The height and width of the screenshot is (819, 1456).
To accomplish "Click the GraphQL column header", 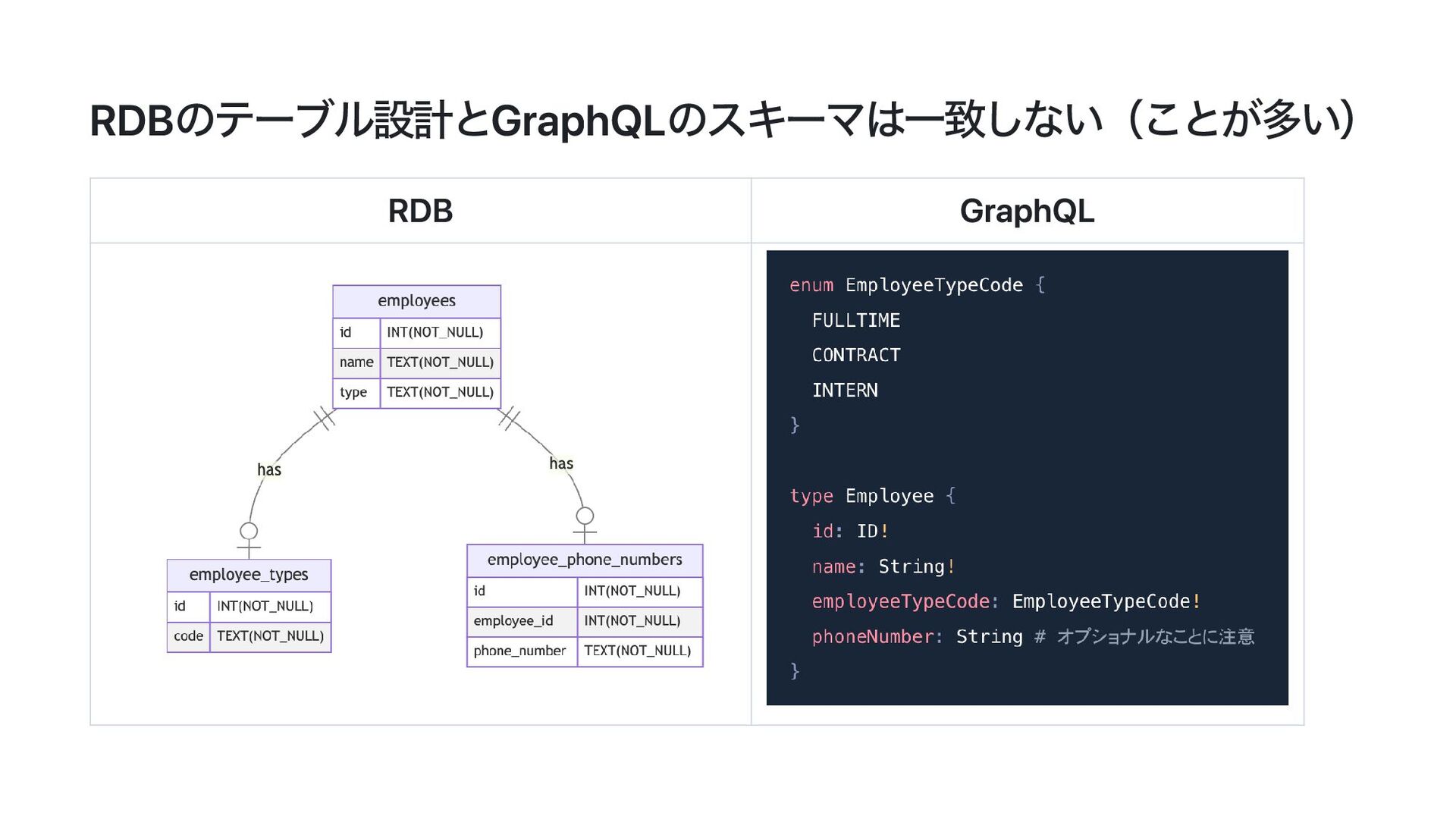I will pos(1027,211).
